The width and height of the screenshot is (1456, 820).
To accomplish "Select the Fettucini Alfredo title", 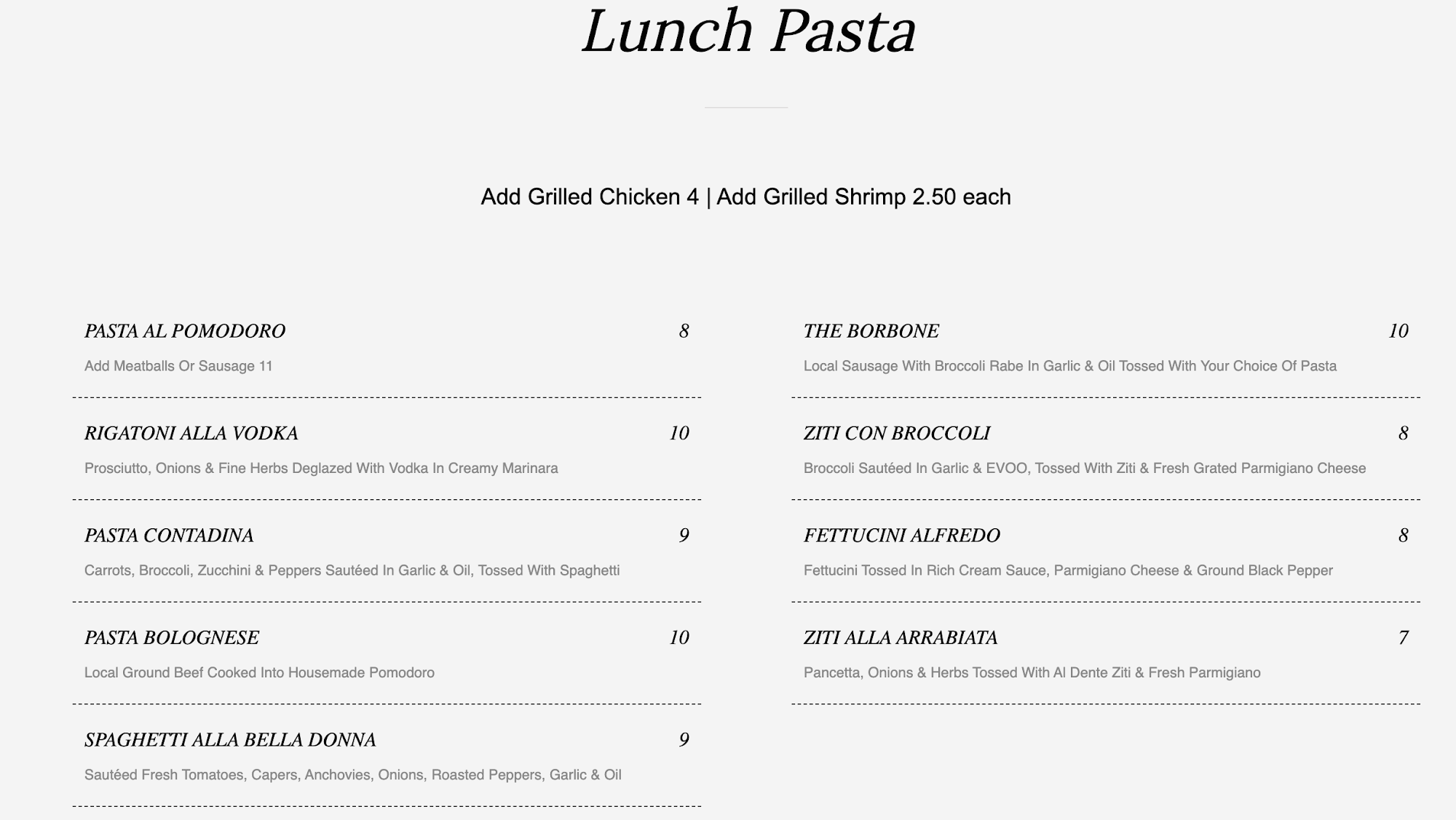I will [x=901, y=536].
